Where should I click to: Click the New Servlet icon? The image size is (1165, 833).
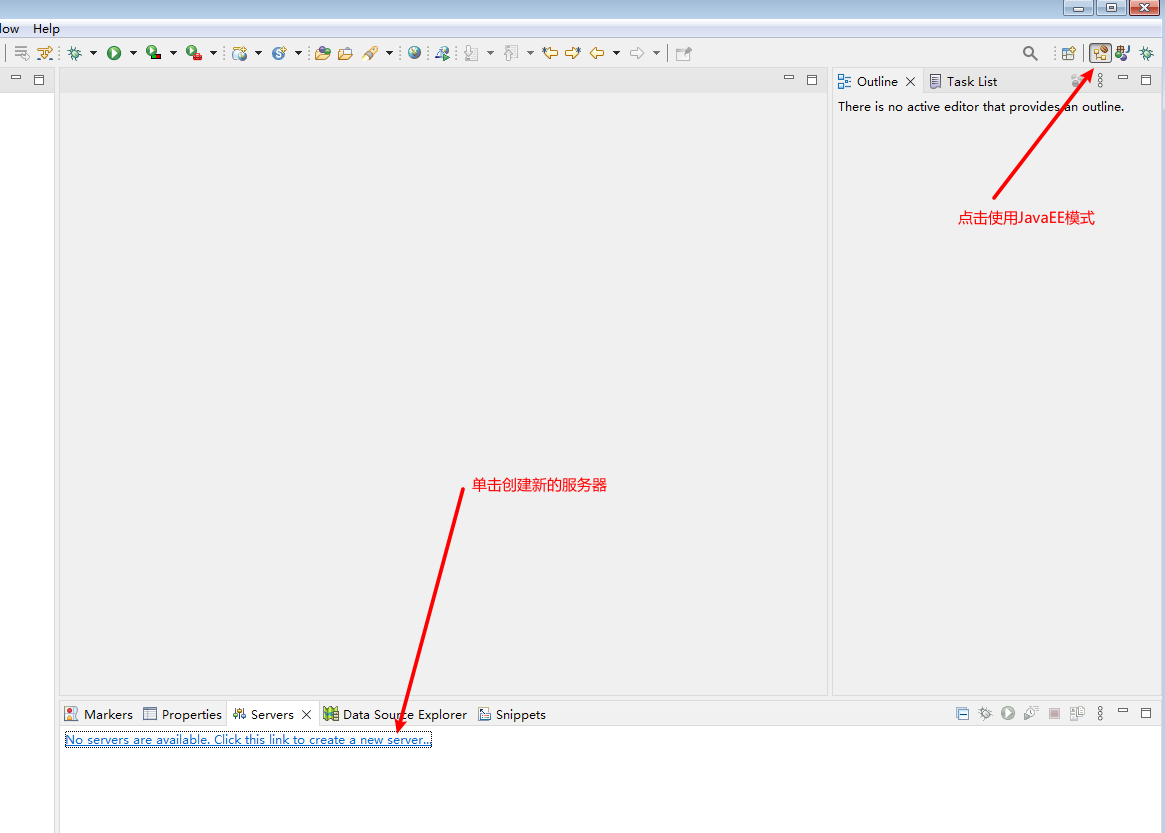[x=279, y=53]
